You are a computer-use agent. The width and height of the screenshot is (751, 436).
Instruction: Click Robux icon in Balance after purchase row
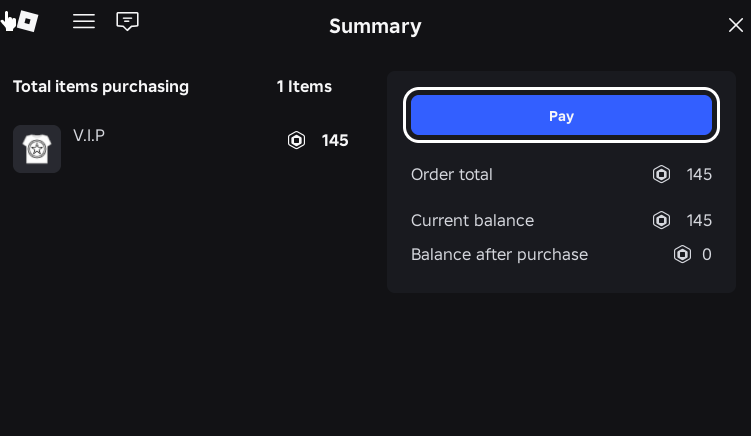point(683,254)
